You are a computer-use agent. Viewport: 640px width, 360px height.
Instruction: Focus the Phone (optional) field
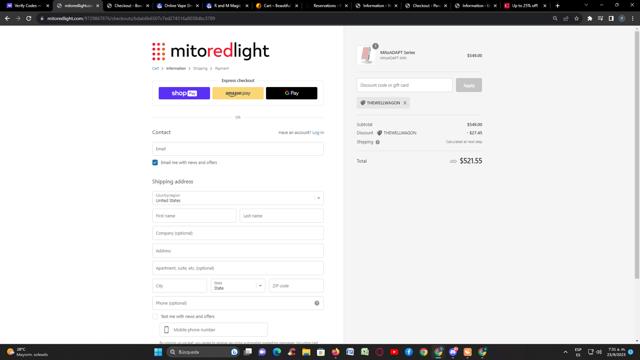[238, 303]
